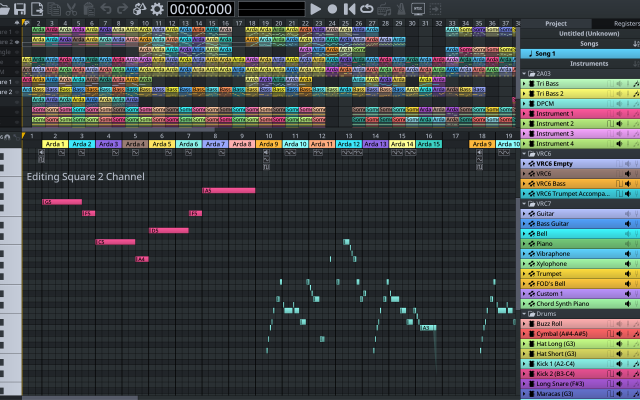Expand the Guitar instrument
The image size is (640, 400).
(x=524, y=214)
